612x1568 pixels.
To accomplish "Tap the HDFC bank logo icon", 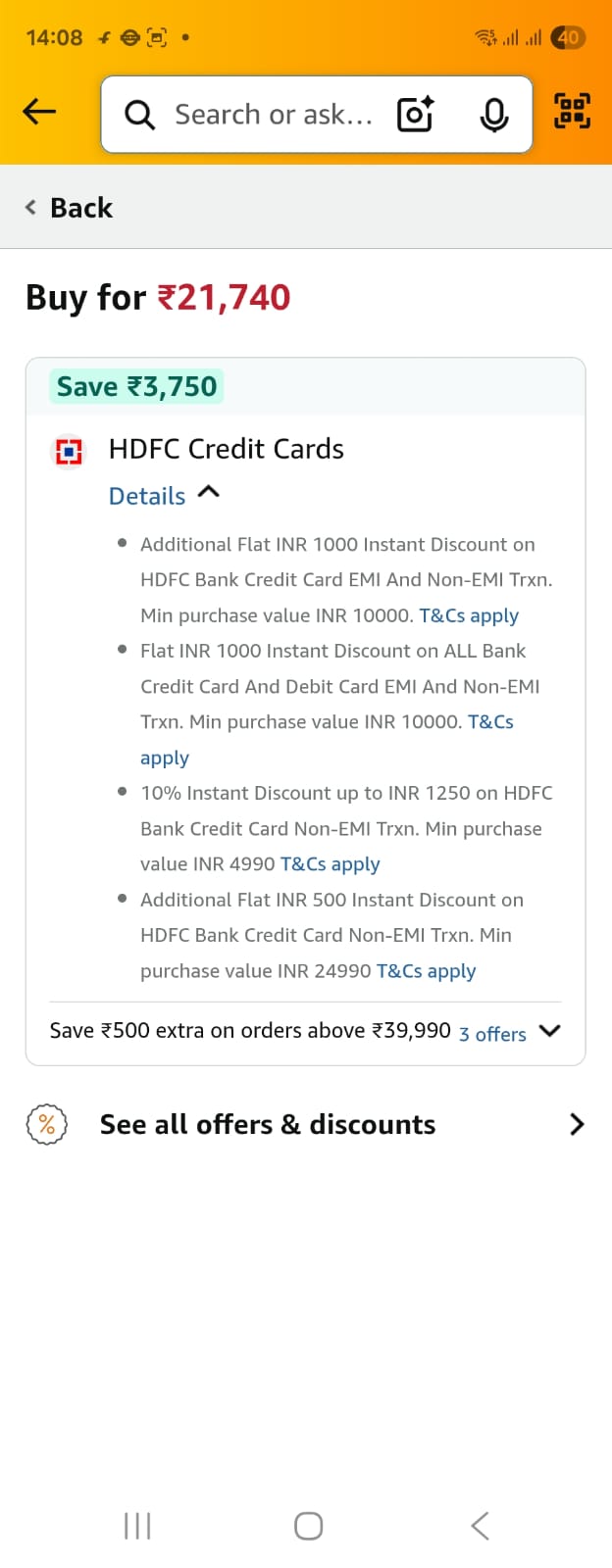I will click(x=69, y=451).
